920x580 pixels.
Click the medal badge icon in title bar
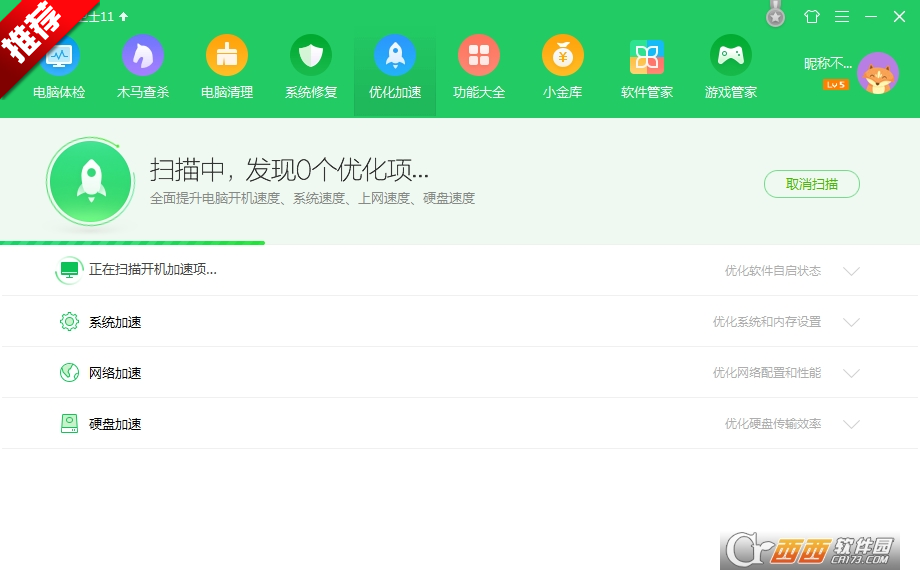tap(776, 14)
